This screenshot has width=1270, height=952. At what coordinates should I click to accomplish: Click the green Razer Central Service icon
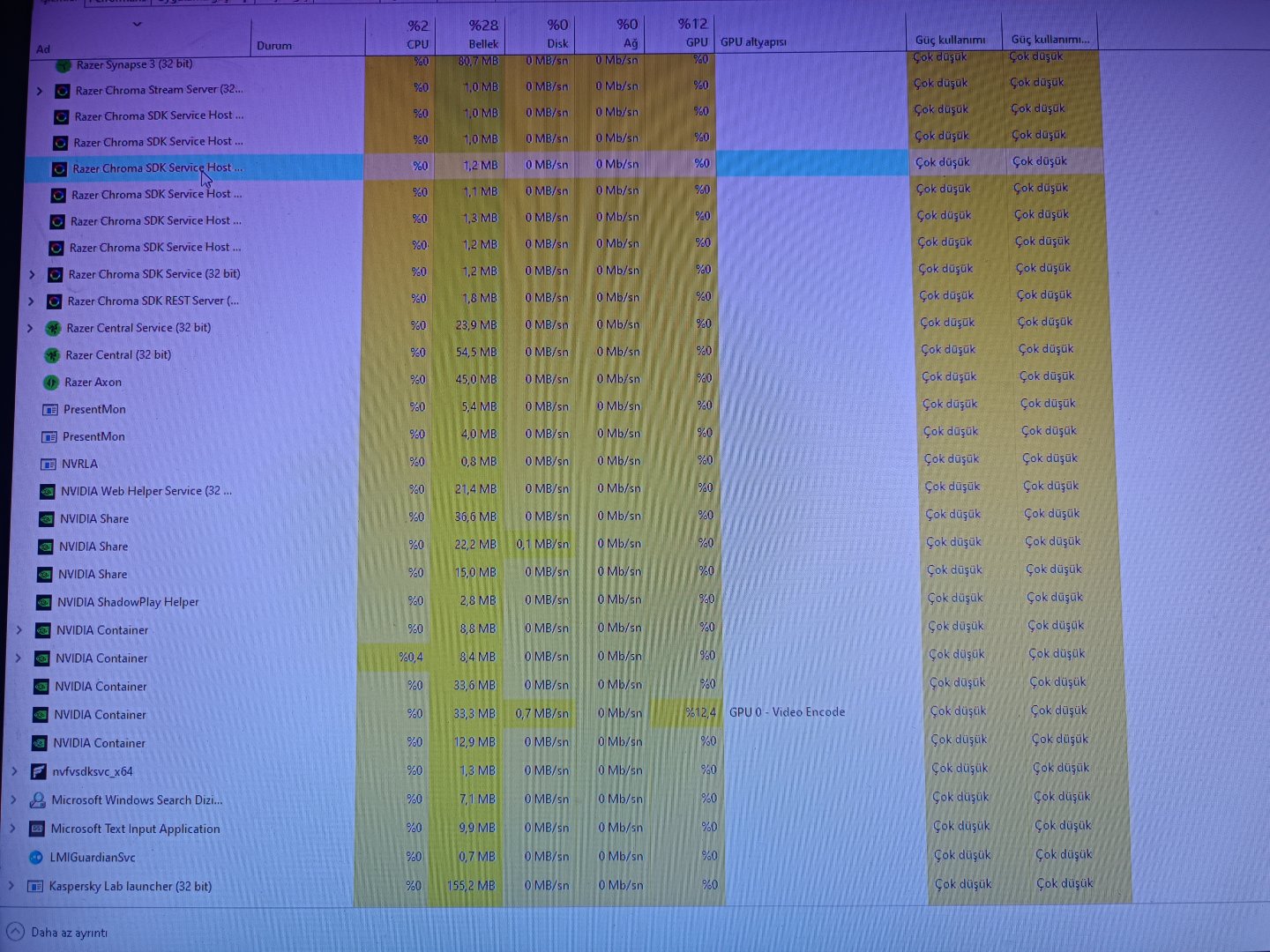pos(53,329)
